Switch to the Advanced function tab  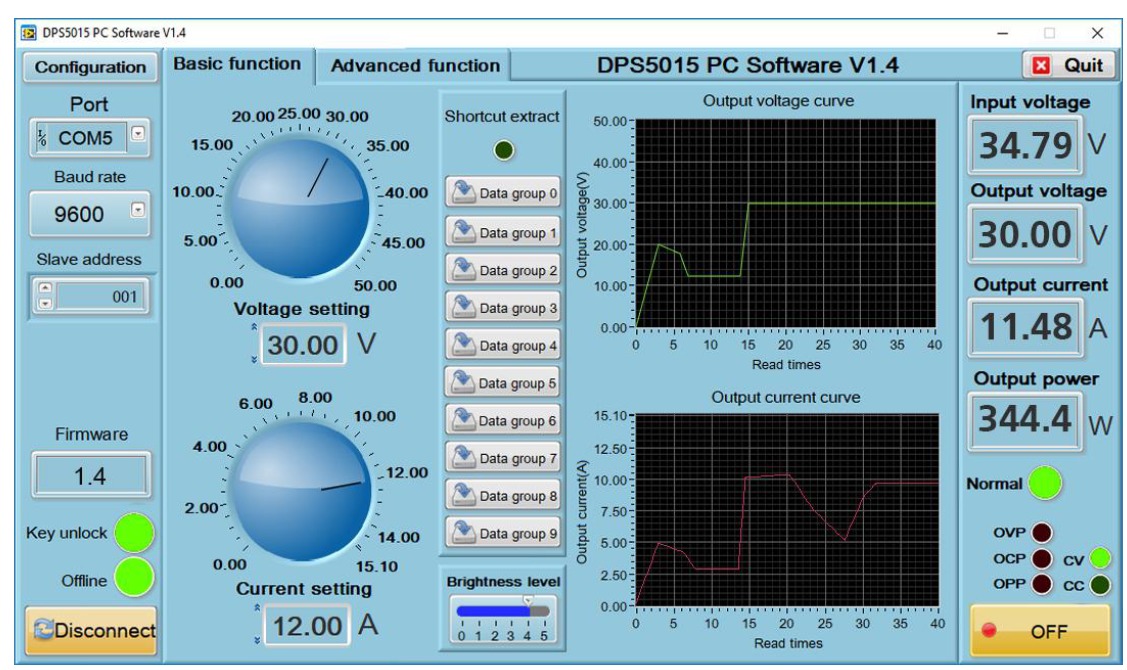[x=415, y=65]
